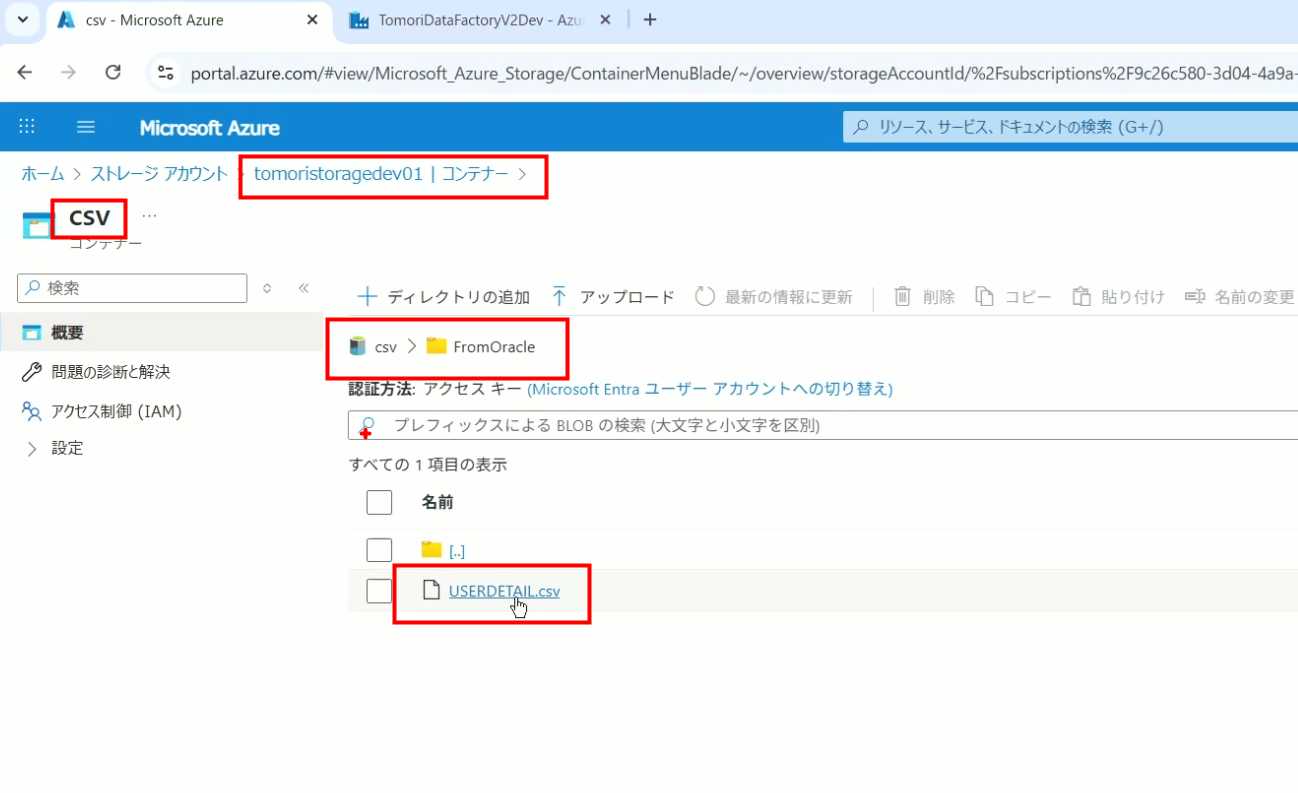Open the hamburger portal menu
Screen dimensions: 1298x793
pos(86,127)
